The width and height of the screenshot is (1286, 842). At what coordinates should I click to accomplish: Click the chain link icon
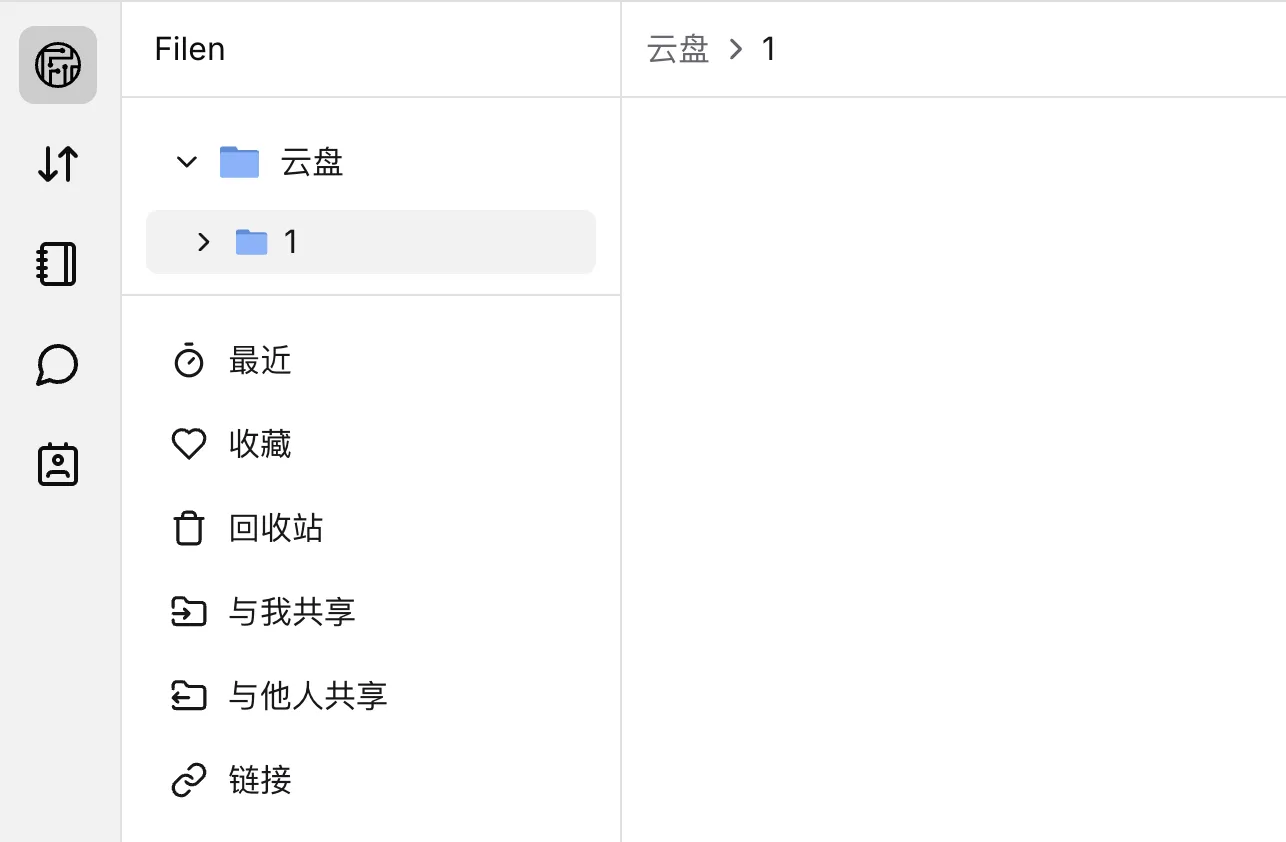[189, 779]
